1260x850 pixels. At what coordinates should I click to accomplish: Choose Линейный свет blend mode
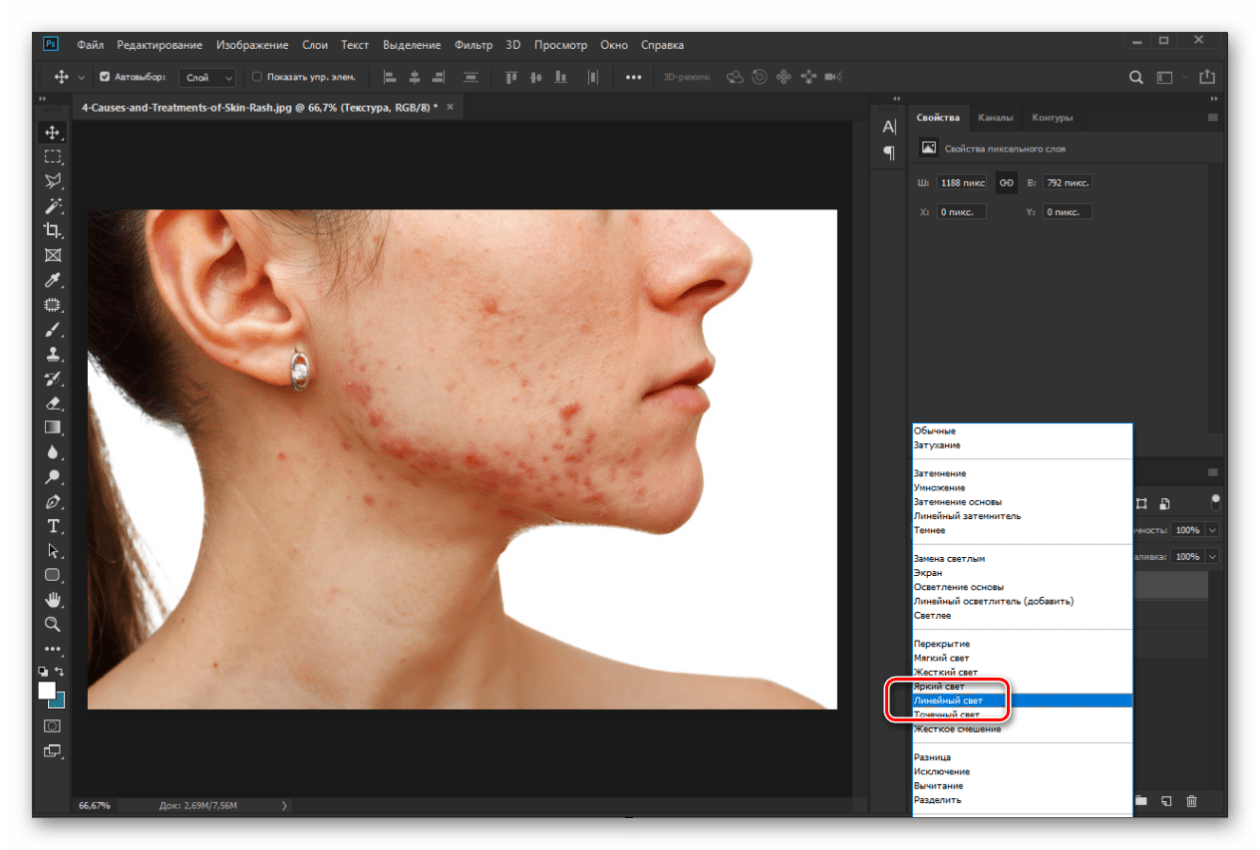(x=948, y=701)
